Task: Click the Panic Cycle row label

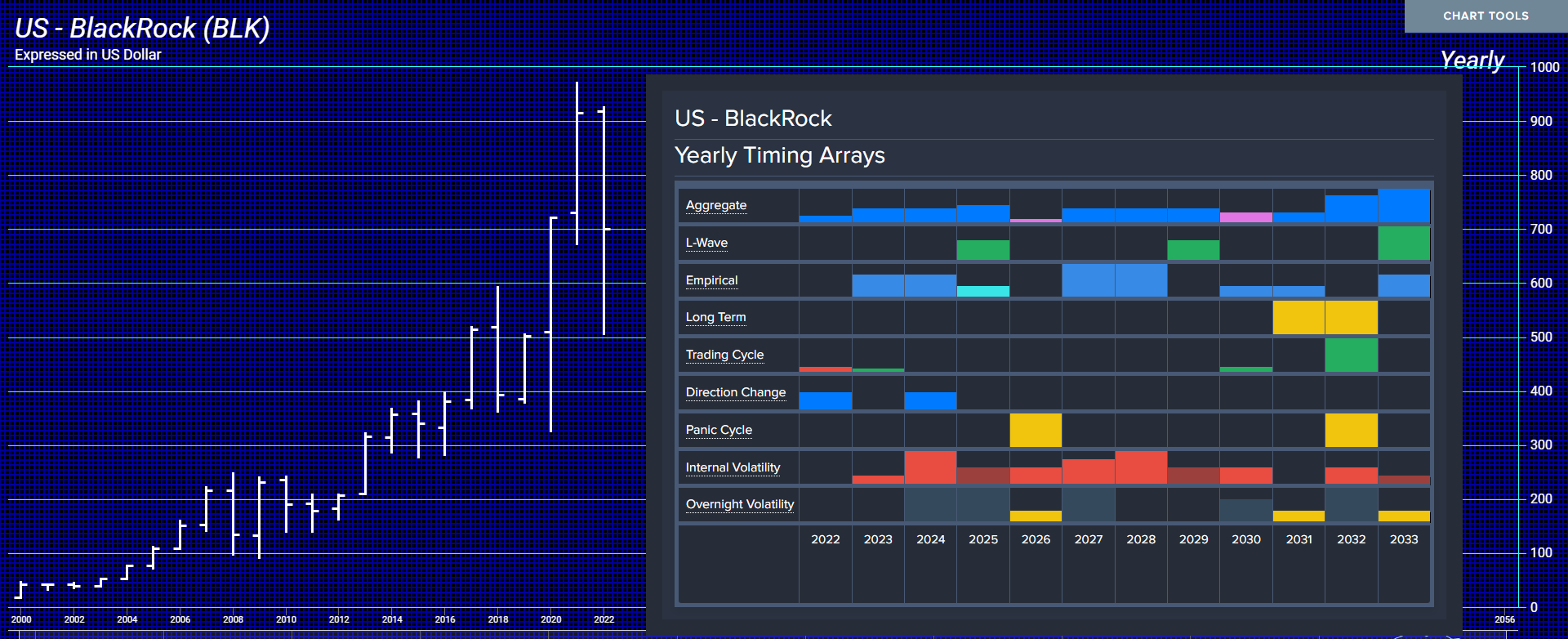Action: (719, 430)
